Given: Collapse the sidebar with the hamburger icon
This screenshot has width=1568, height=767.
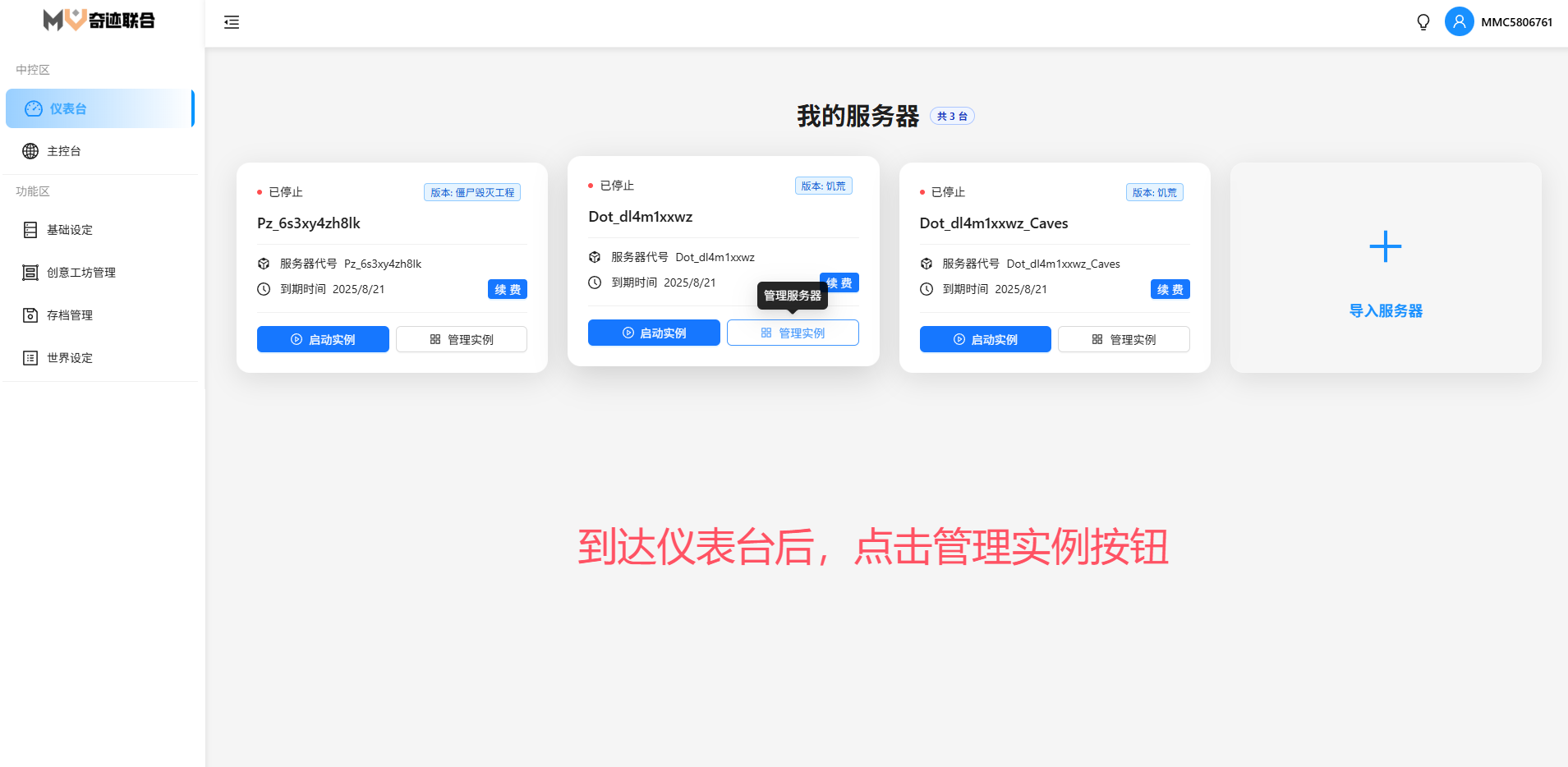Looking at the screenshot, I should click(232, 22).
